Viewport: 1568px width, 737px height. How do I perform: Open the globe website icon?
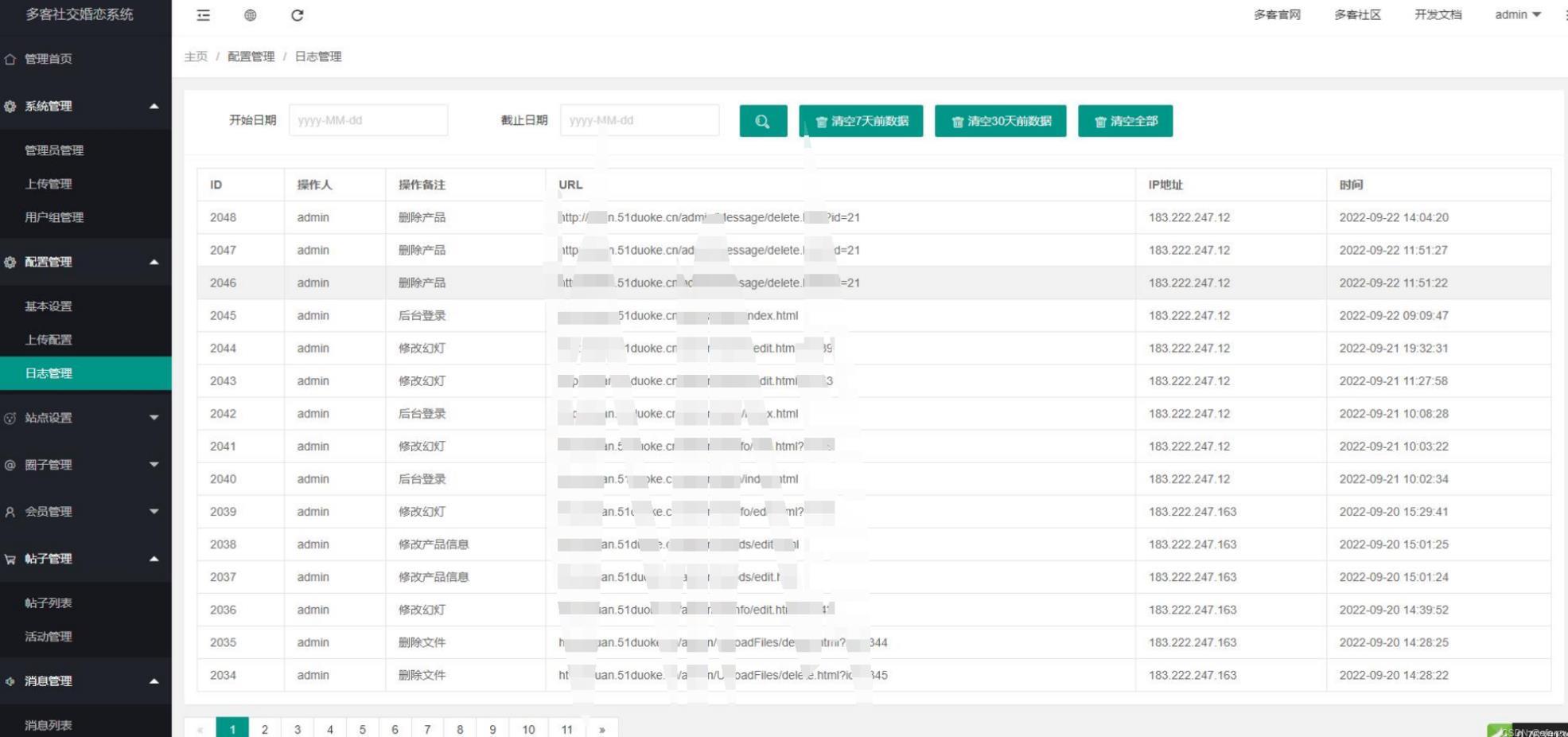click(251, 15)
